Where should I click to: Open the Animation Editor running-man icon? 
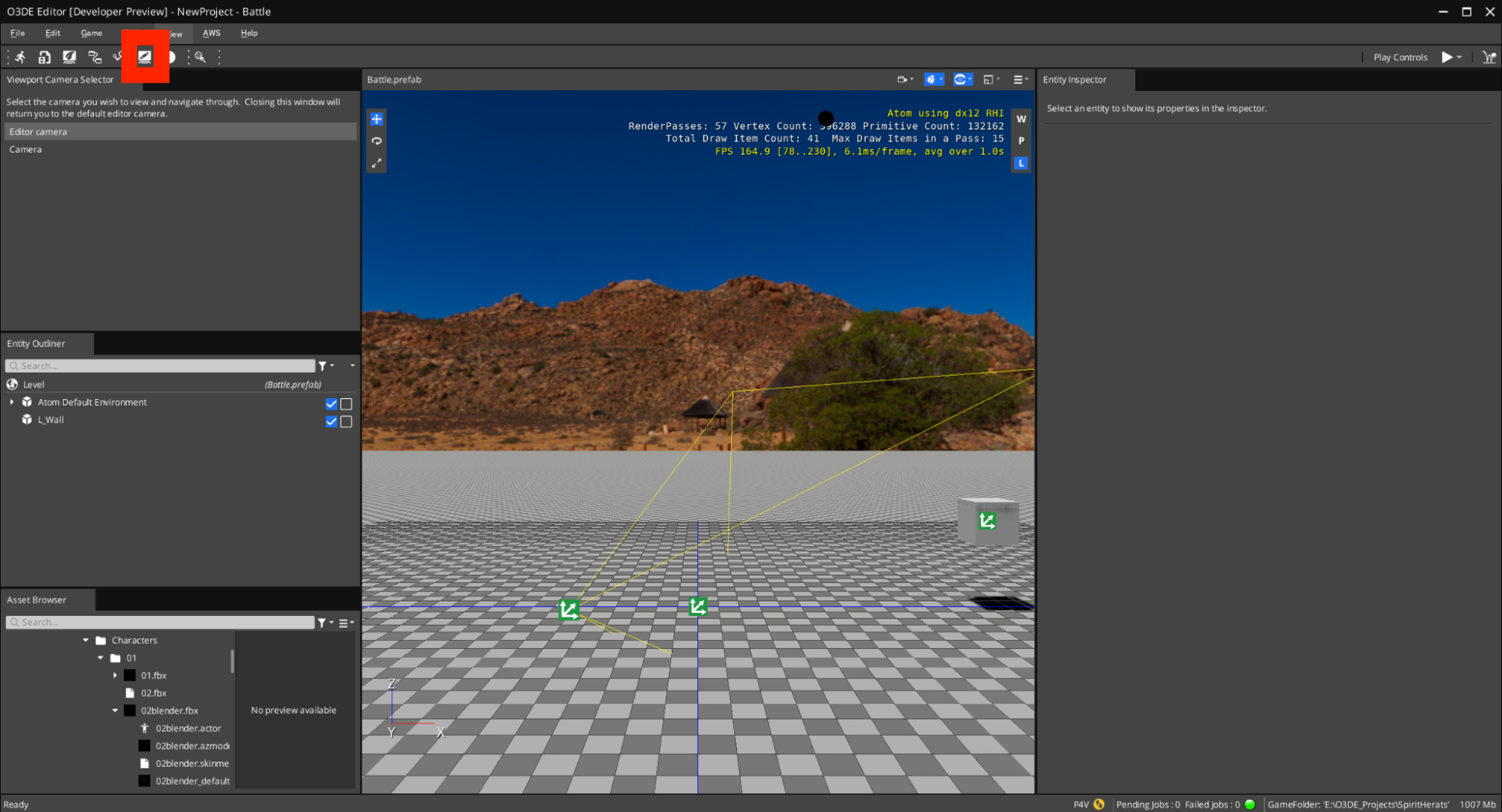tap(20, 57)
